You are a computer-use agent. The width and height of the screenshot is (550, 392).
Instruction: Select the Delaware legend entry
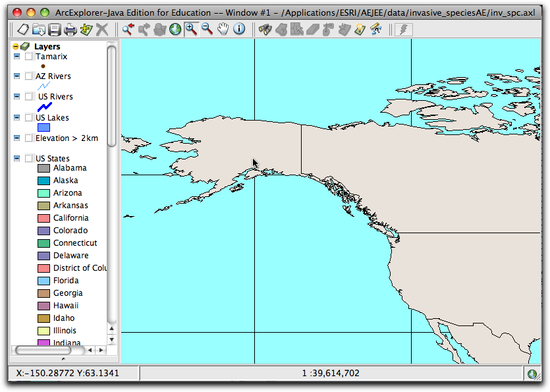[x=71, y=256]
